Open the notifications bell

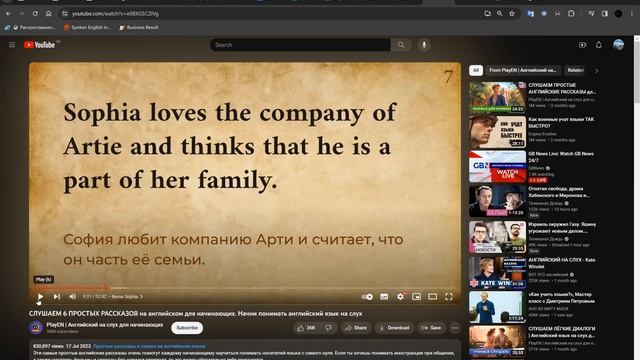(x=599, y=45)
